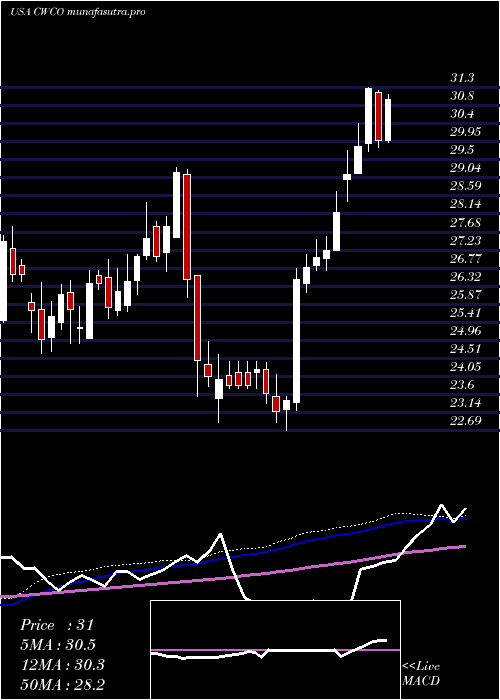The height and width of the screenshot is (700, 500).
Task: Click the 26.77 price axis label
Action: pos(465,258)
